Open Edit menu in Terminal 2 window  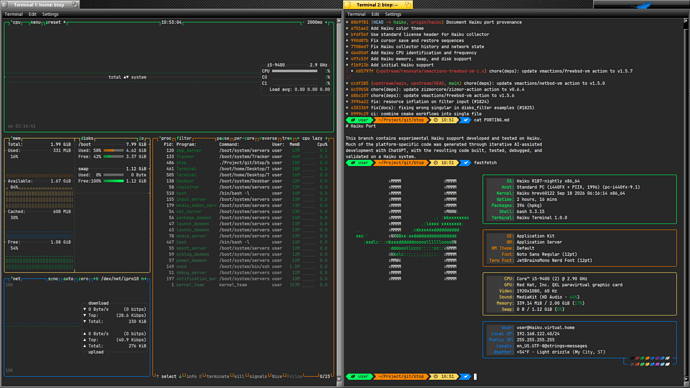pyautogui.click(x=375, y=14)
